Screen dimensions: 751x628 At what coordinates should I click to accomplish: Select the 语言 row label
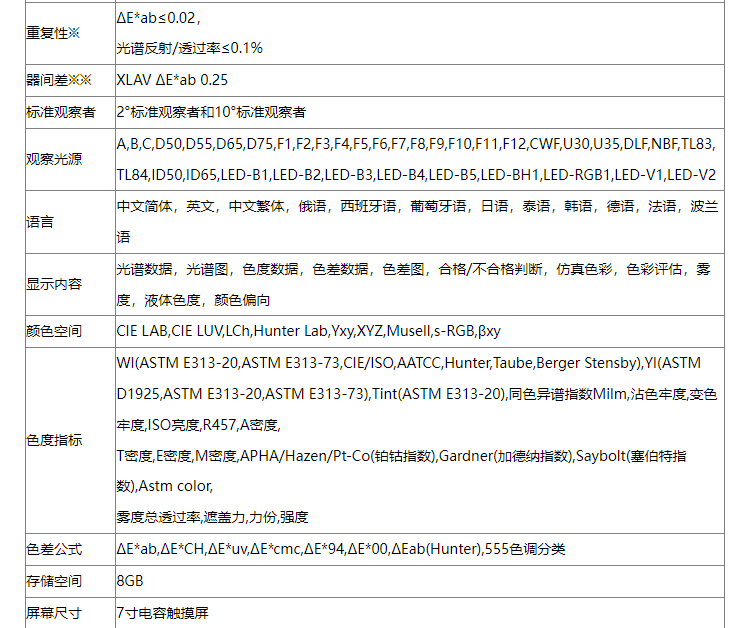pos(39,222)
